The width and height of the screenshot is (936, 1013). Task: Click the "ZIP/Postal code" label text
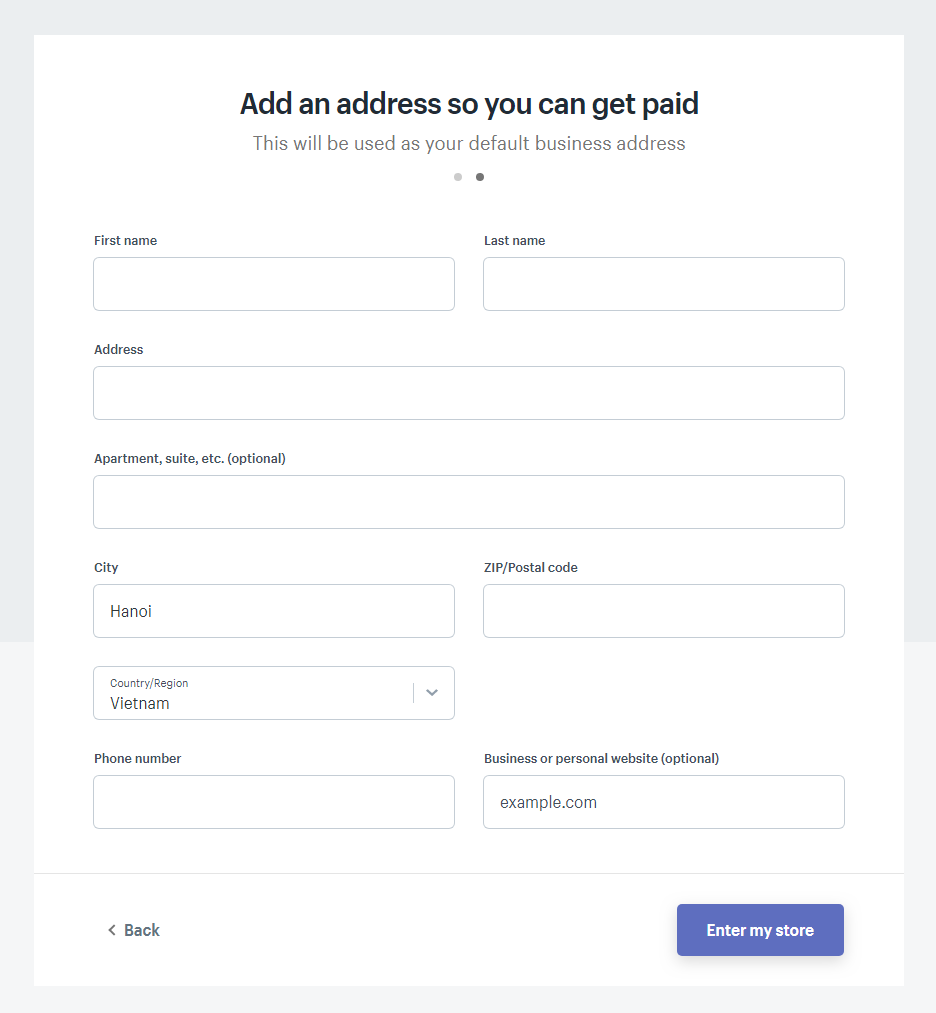[531, 568]
